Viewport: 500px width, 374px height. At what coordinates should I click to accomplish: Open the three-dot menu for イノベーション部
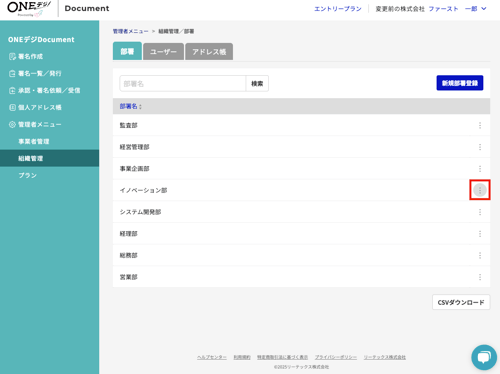[x=480, y=190]
